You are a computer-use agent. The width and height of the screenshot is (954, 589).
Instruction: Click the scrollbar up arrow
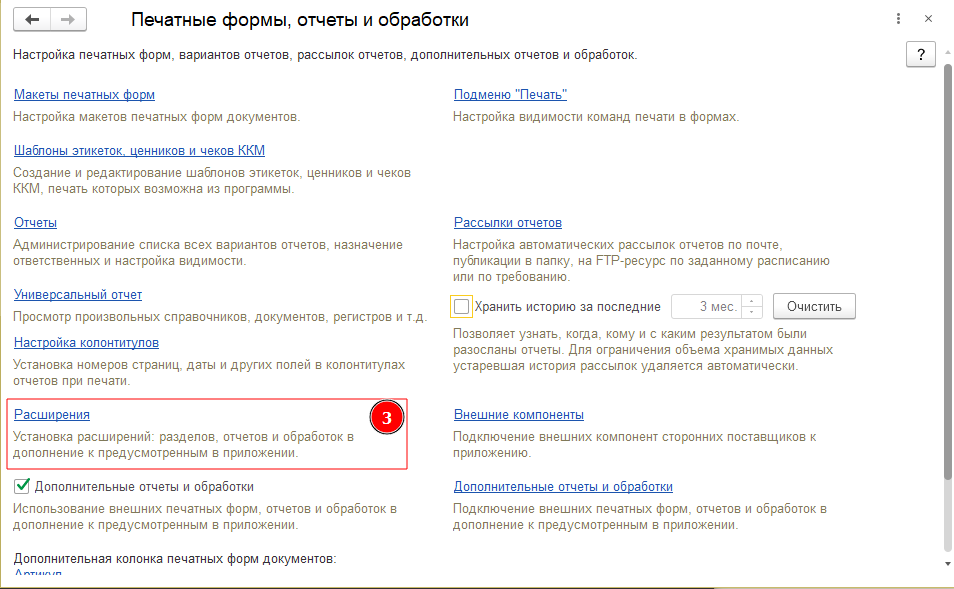[947, 52]
